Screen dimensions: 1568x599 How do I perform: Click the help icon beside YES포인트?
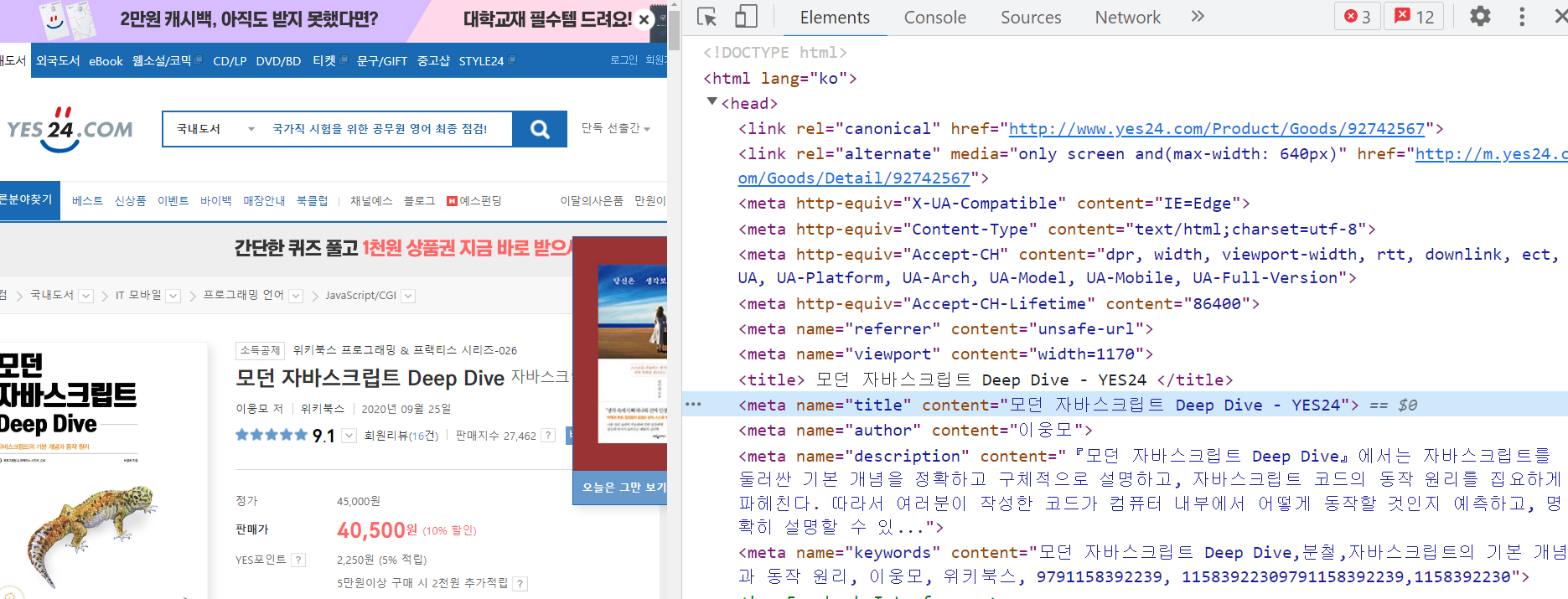point(298,560)
